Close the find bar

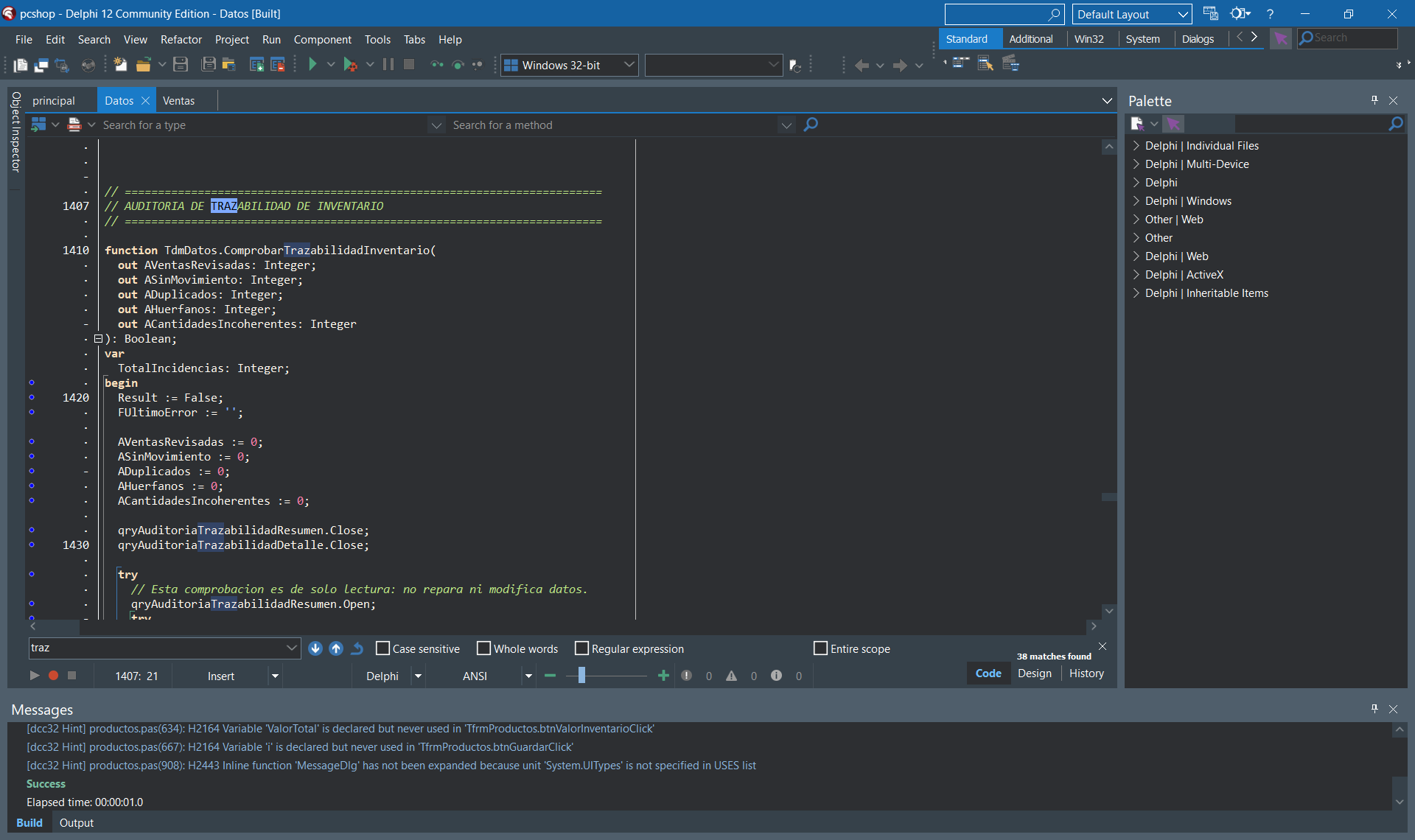(x=1103, y=646)
